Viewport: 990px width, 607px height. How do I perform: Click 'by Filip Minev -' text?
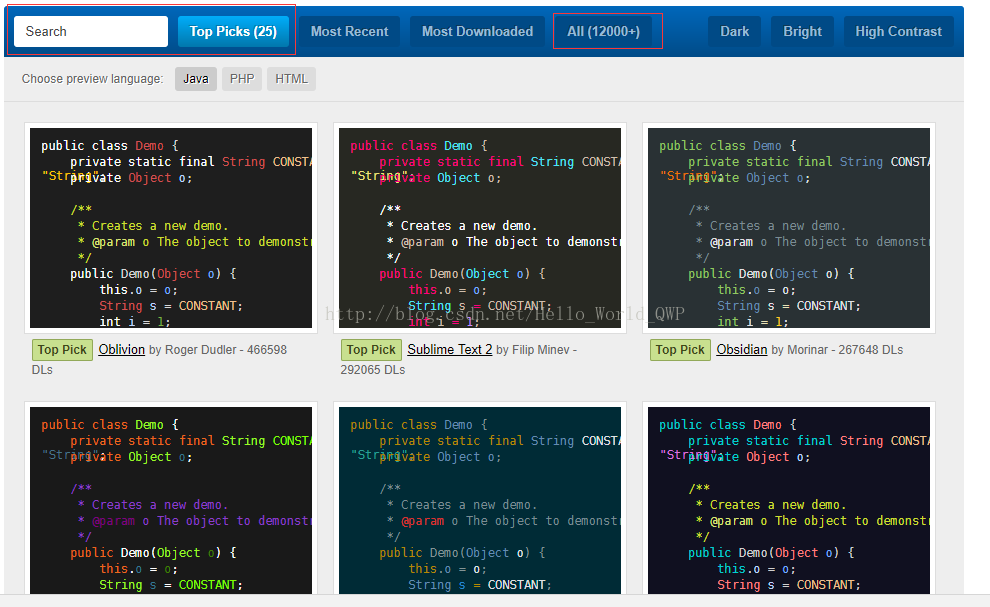(x=537, y=350)
